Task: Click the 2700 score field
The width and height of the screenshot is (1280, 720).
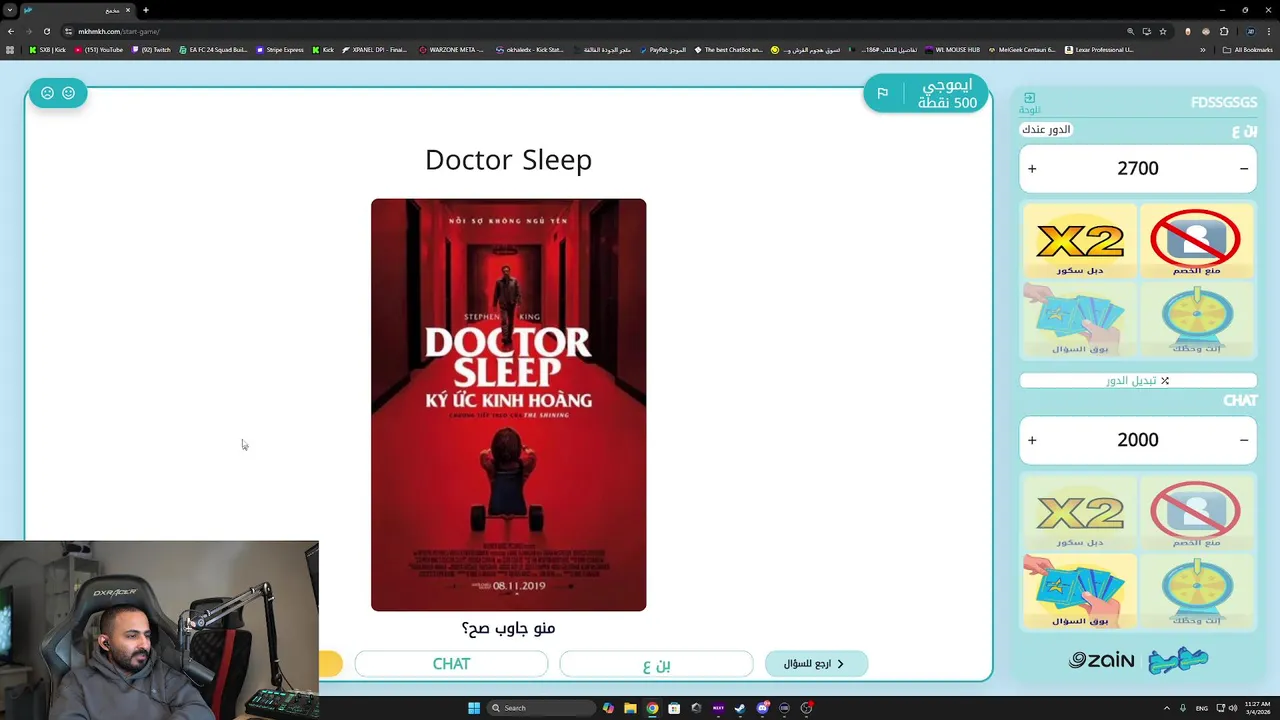Action: tap(1138, 169)
